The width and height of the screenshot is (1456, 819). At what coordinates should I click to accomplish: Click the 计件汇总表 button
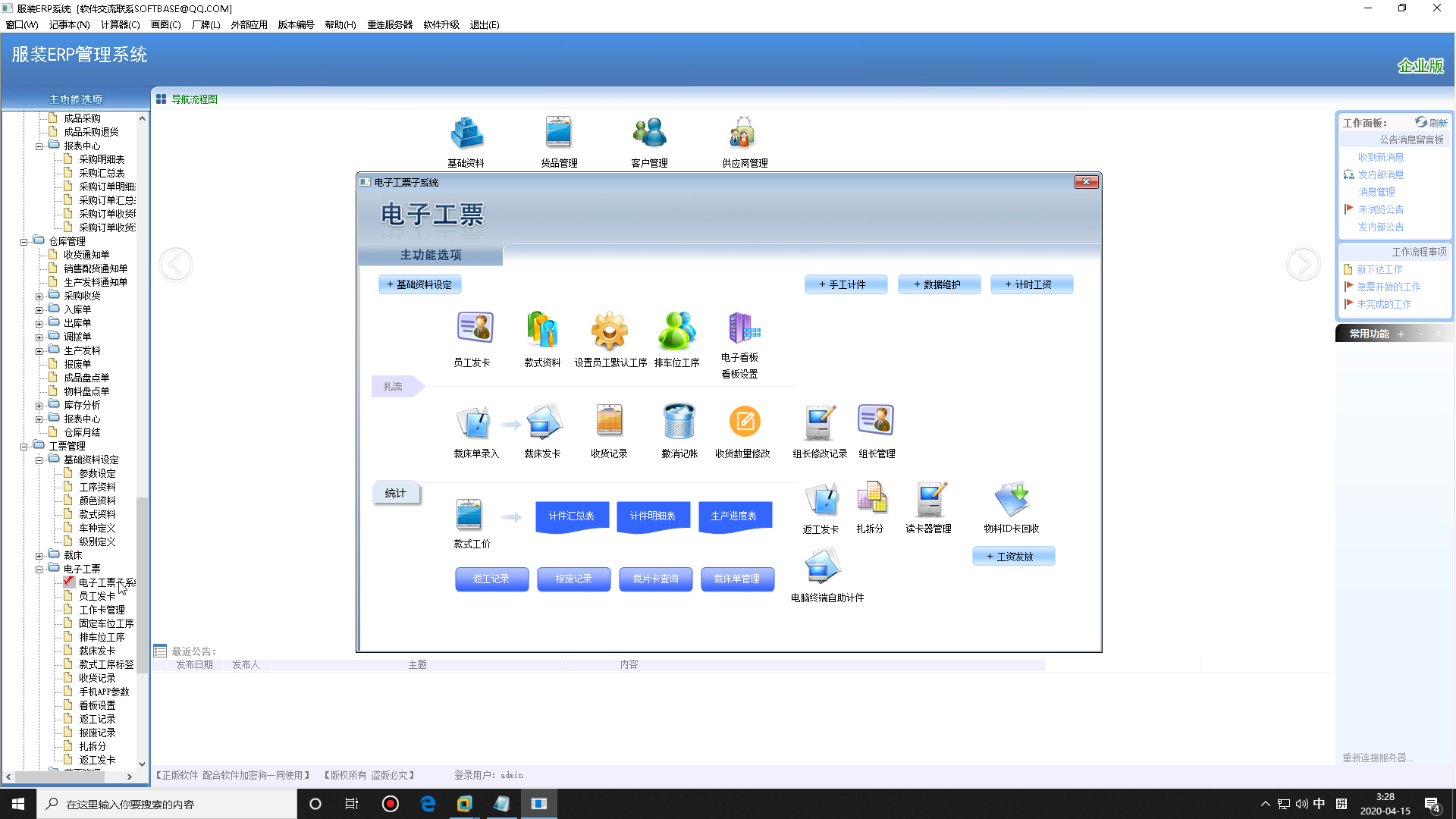[x=572, y=516]
